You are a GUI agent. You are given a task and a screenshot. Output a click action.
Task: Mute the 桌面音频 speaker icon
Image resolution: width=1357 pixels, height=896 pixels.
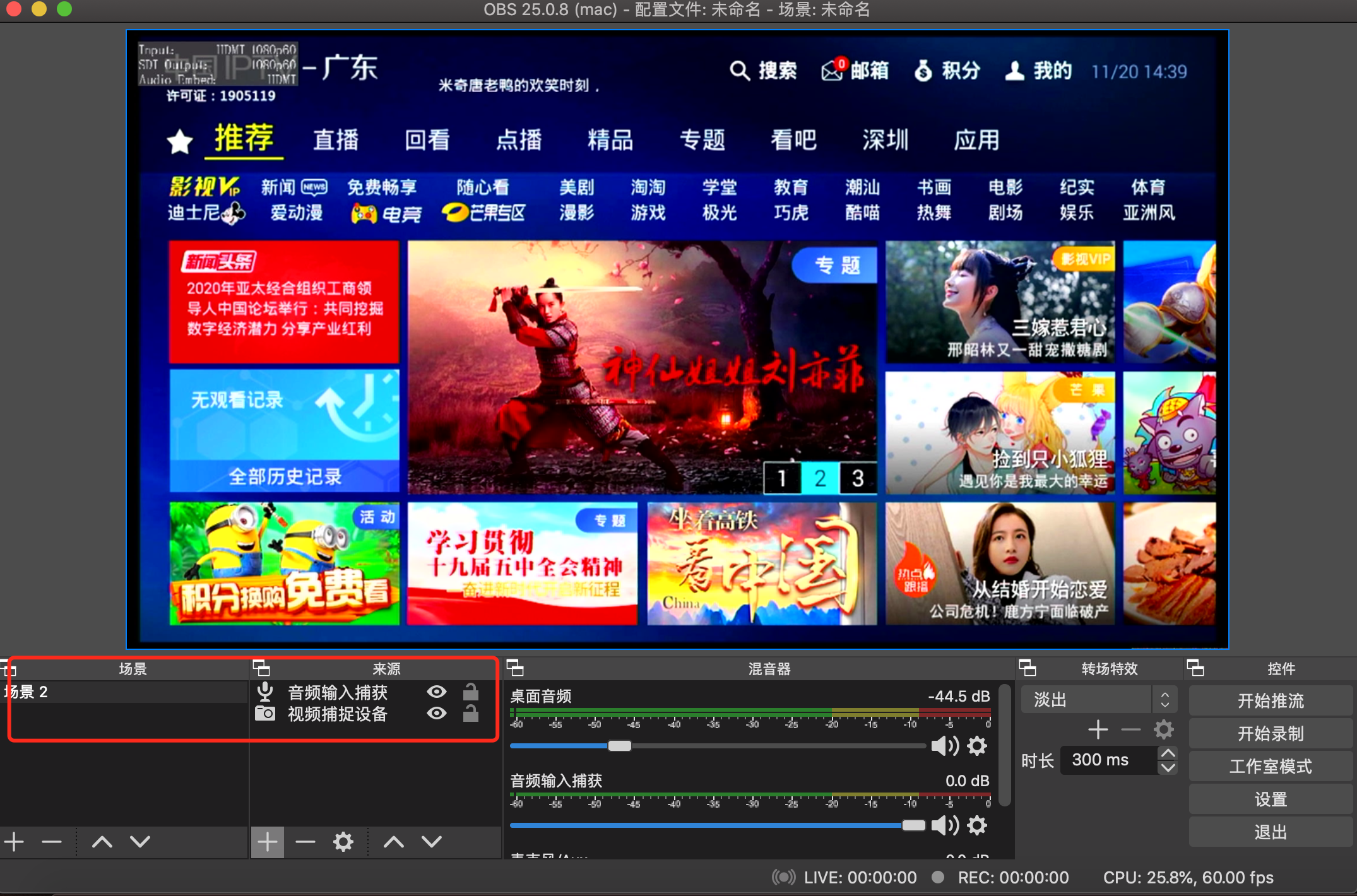(945, 746)
